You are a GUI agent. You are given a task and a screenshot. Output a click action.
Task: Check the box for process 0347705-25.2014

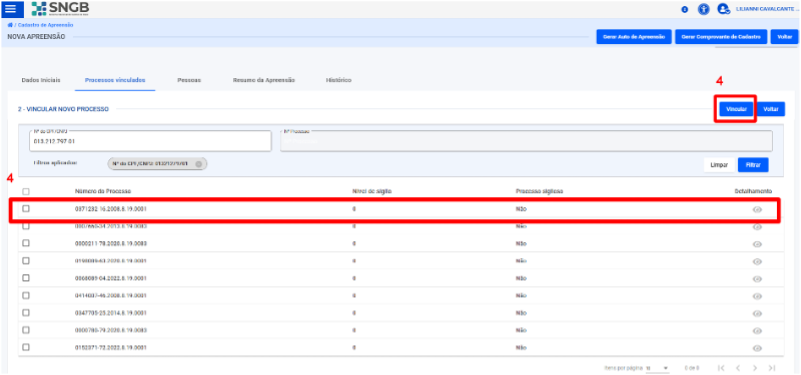[26, 312]
